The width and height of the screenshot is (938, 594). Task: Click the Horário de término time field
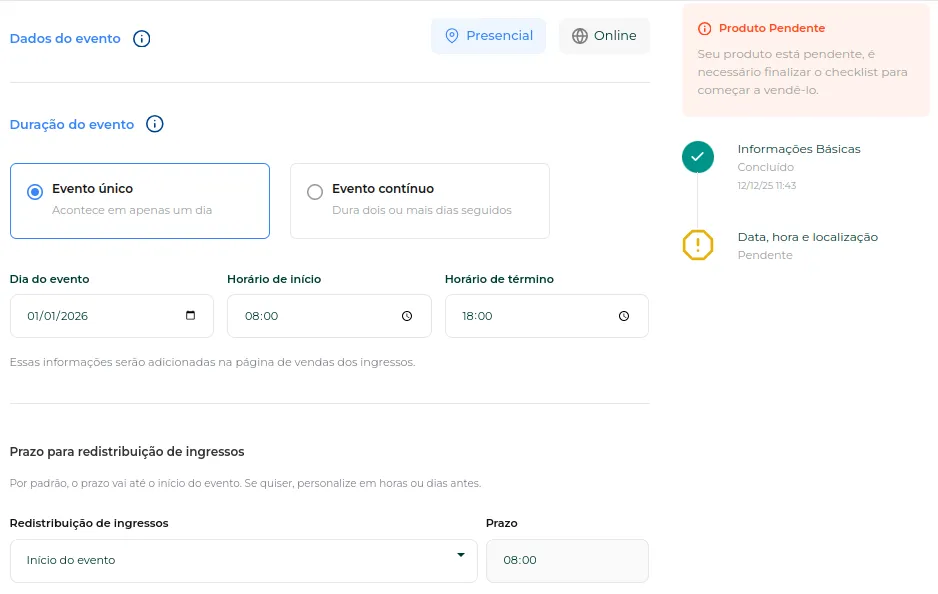click(x=547, y=316)
